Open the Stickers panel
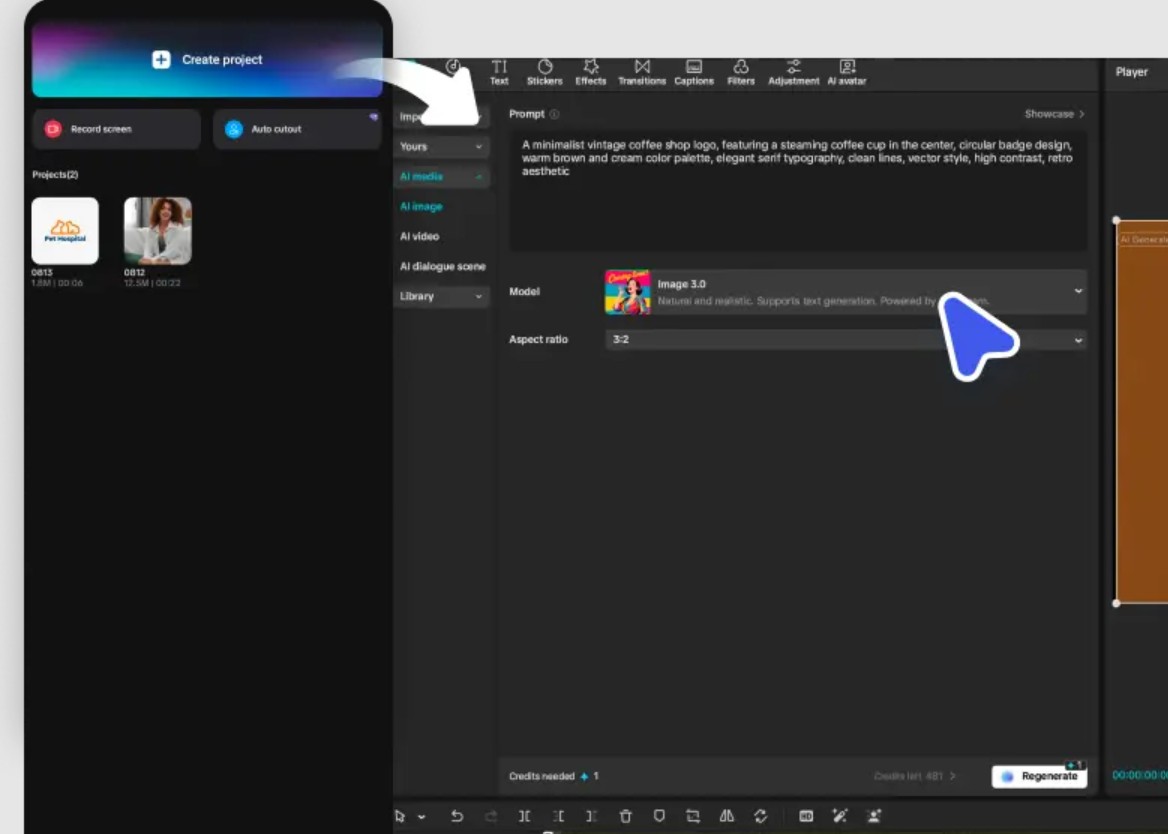This screenshot has height=834, width=1168. coord(544,71)
